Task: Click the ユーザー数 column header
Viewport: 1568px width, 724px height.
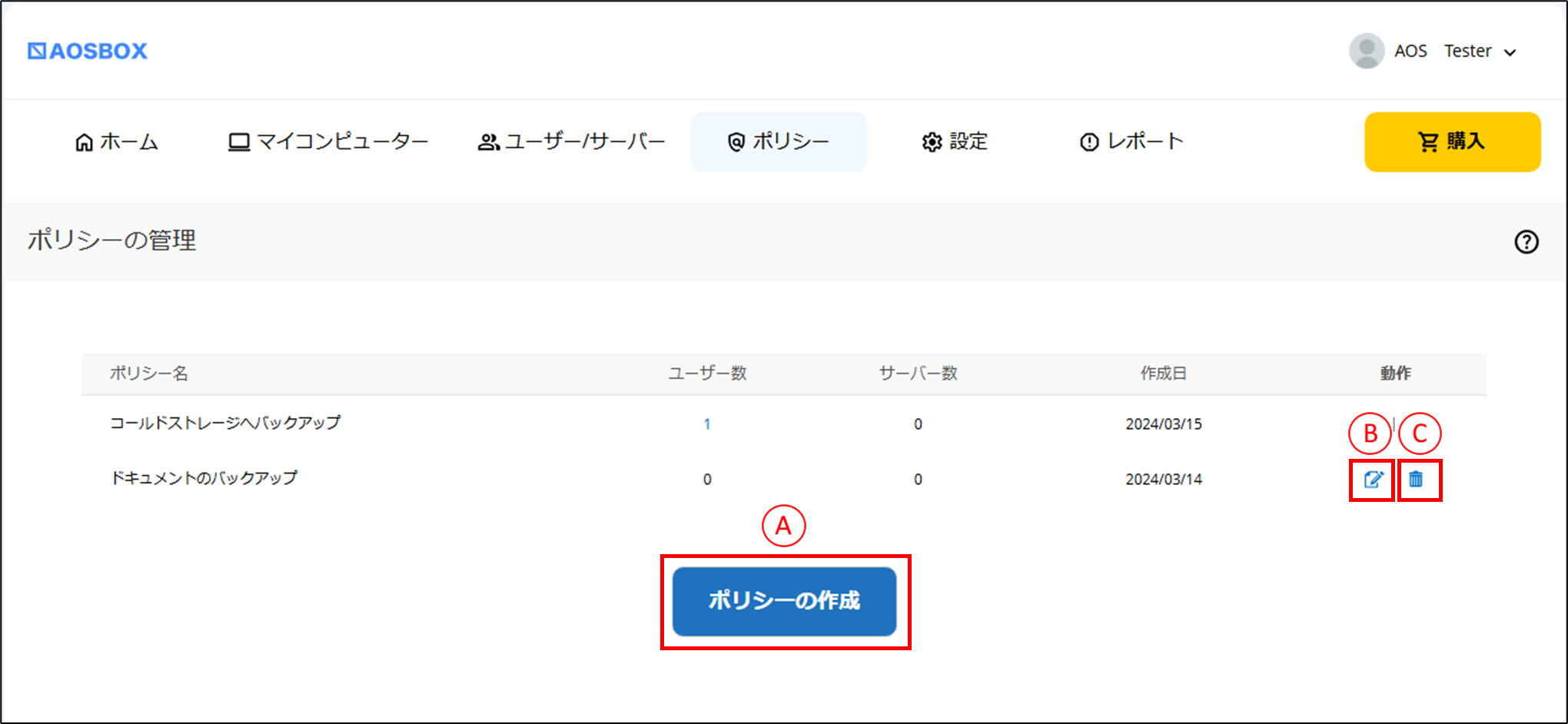Action: click(x=707, y=374)
